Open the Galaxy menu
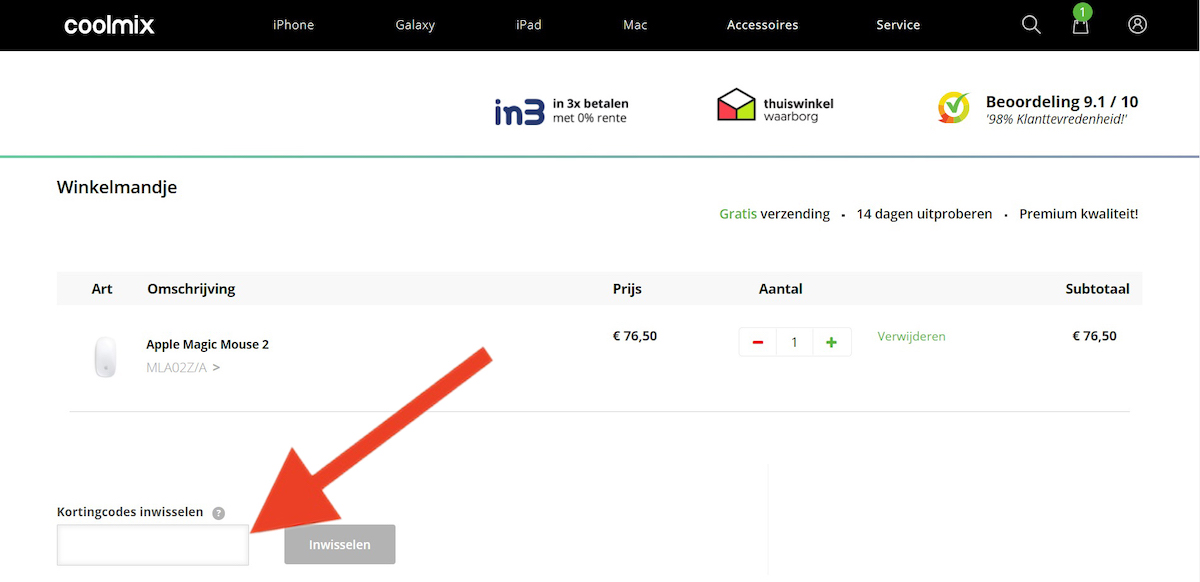The height and width of the screenshot is (582, 1200). [415, 25]
